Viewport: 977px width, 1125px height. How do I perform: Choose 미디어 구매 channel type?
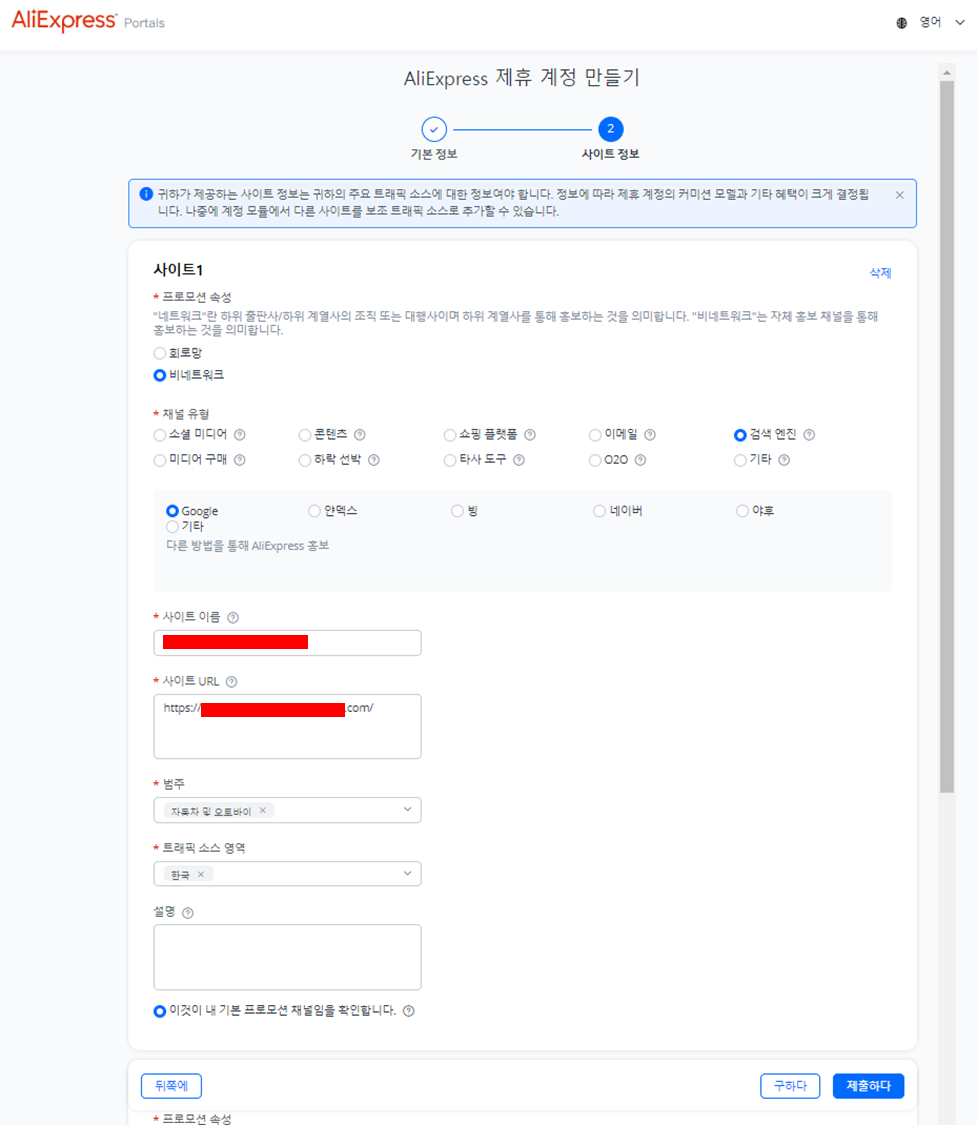click(x=159, y=460)
